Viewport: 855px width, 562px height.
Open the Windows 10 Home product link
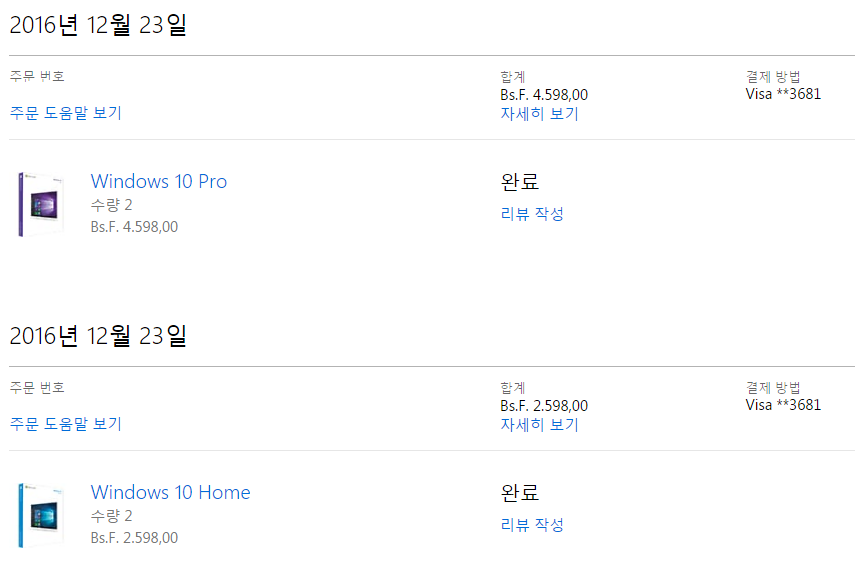[170, 492]
